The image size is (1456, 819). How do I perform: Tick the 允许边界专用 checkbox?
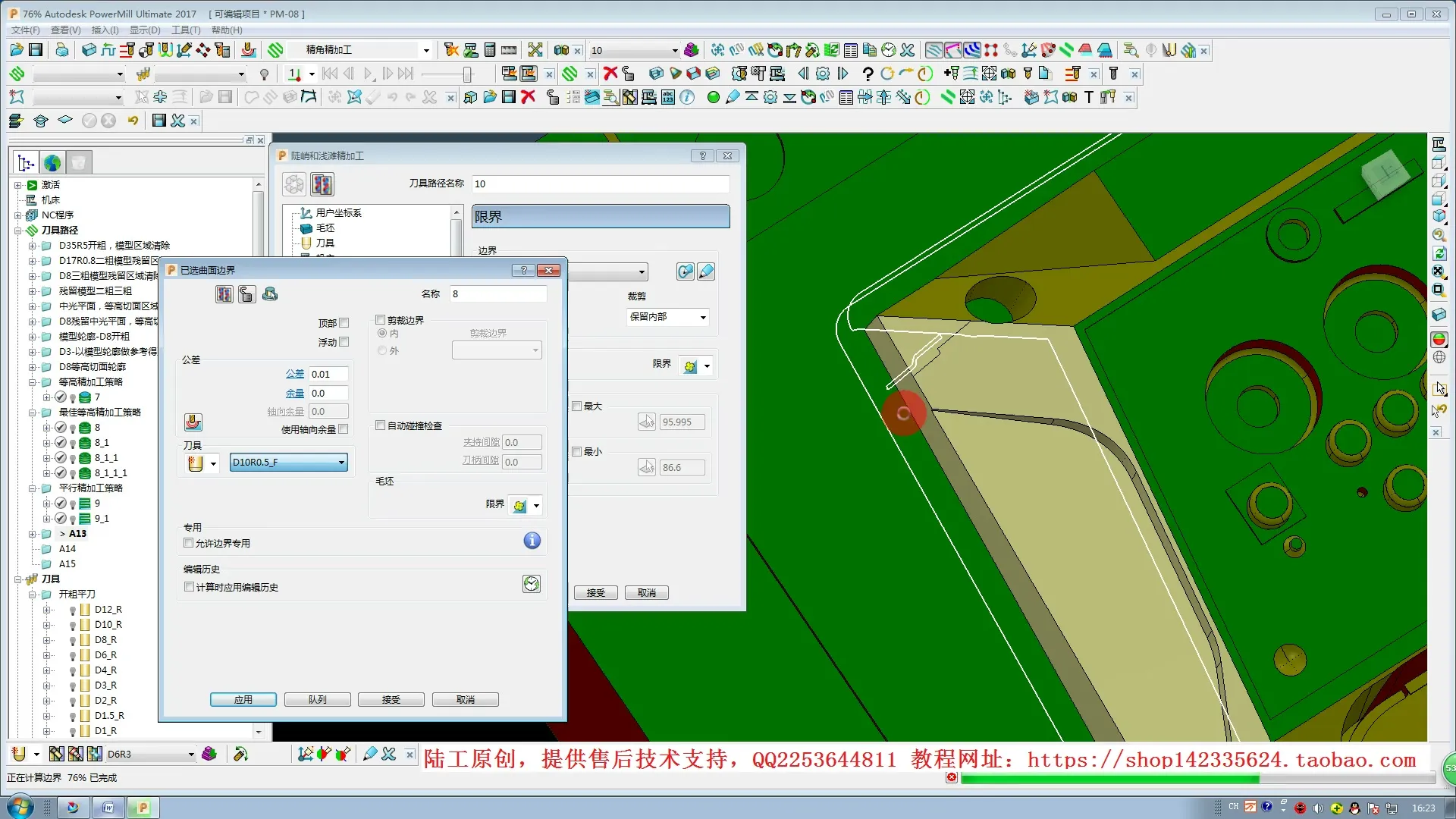[x=189, y=543]
